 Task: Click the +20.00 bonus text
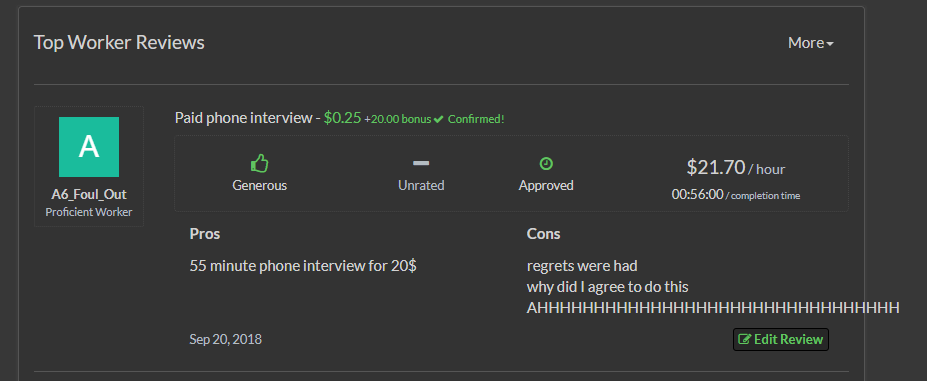coord(397,119)
